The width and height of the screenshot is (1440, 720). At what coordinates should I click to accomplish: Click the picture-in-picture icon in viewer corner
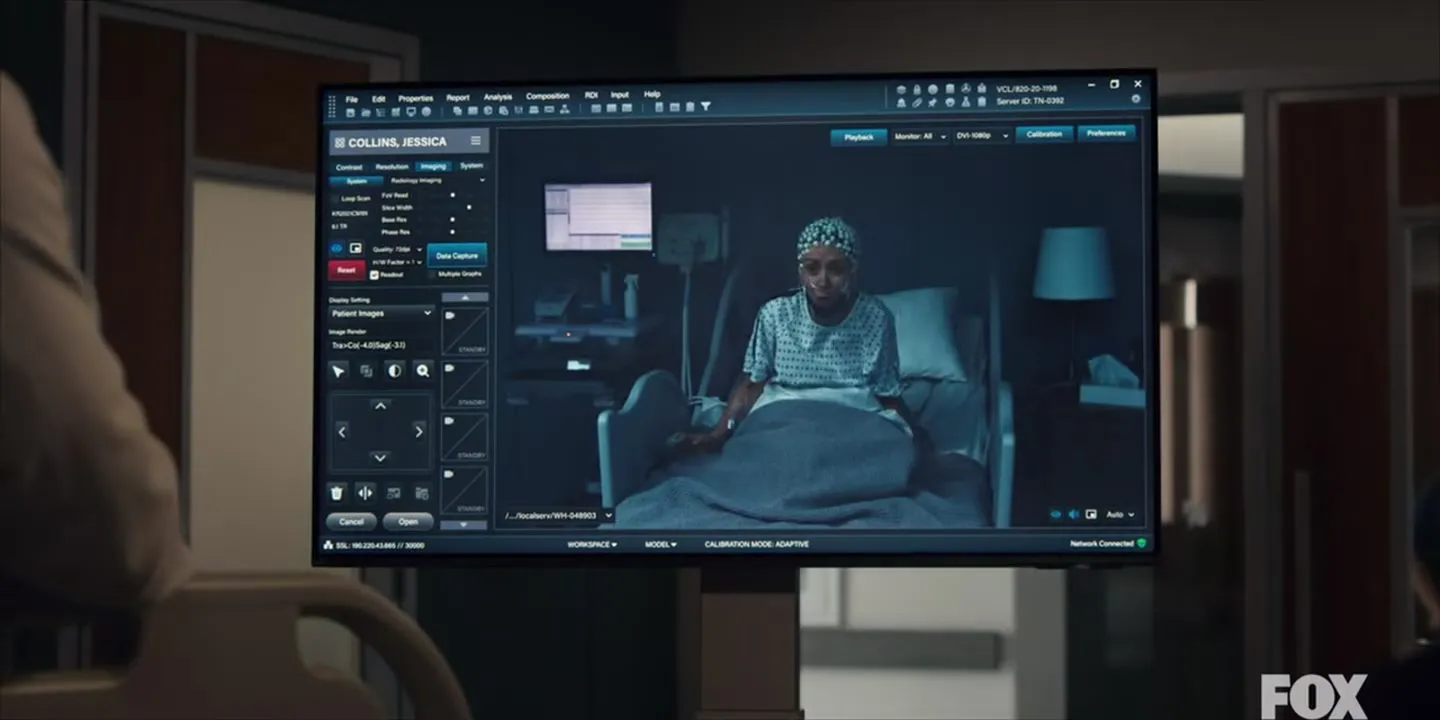1090,515
